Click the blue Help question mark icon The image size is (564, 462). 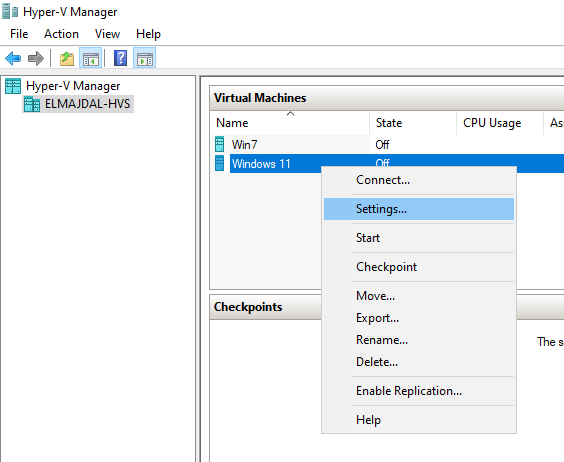120,58
